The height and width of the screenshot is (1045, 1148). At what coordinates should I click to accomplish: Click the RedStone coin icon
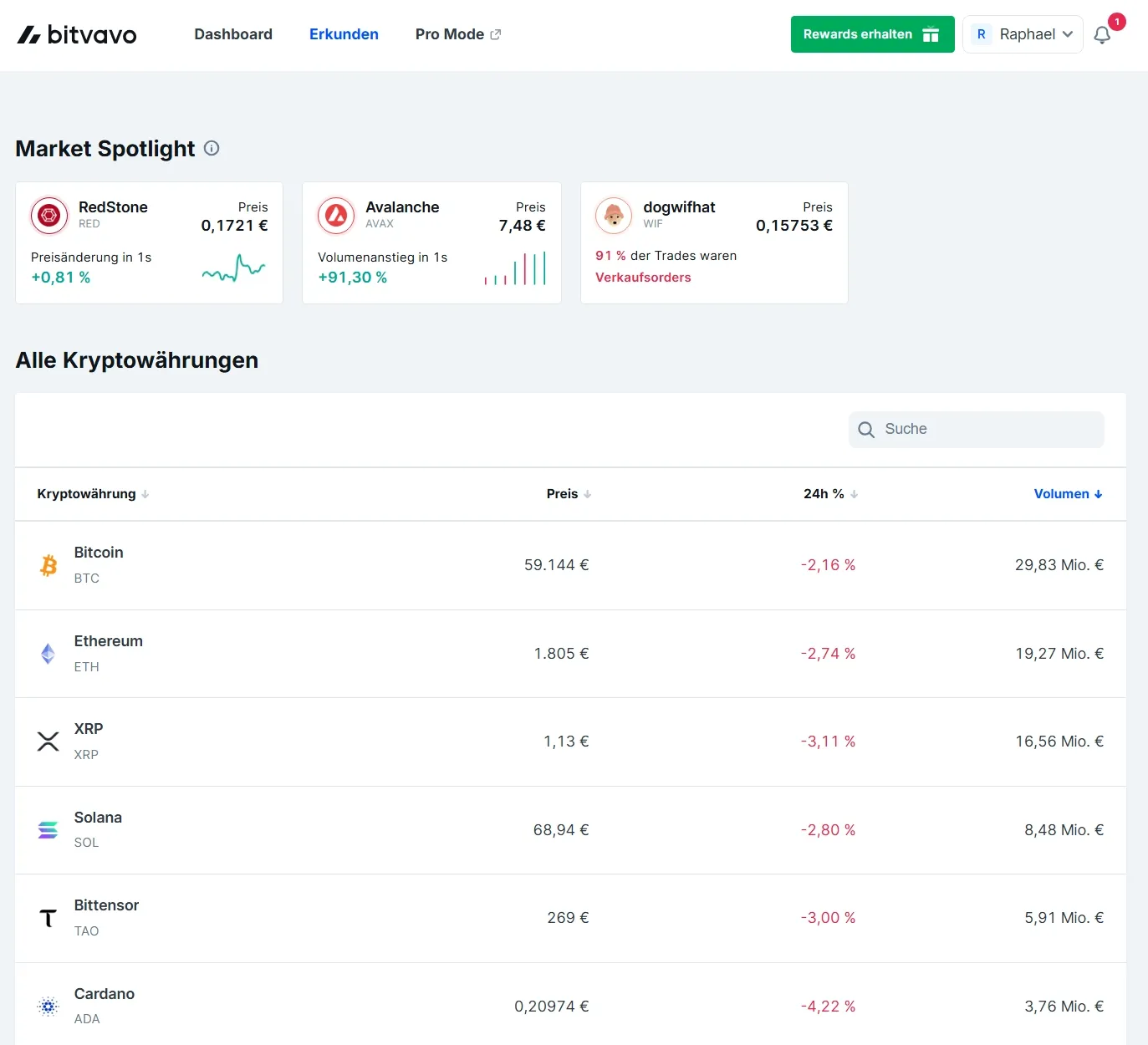point(49,216)
